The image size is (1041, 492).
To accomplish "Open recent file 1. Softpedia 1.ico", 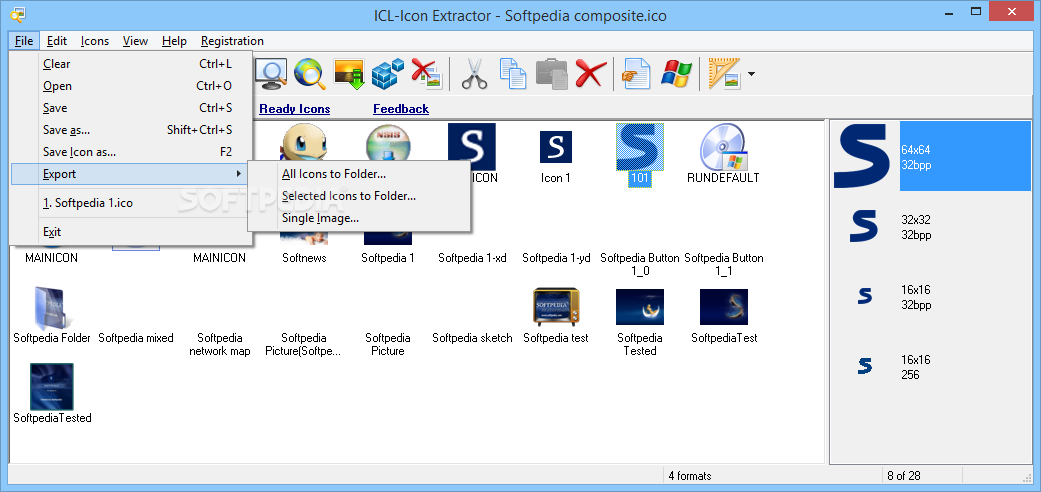I will tap(131, 203).
